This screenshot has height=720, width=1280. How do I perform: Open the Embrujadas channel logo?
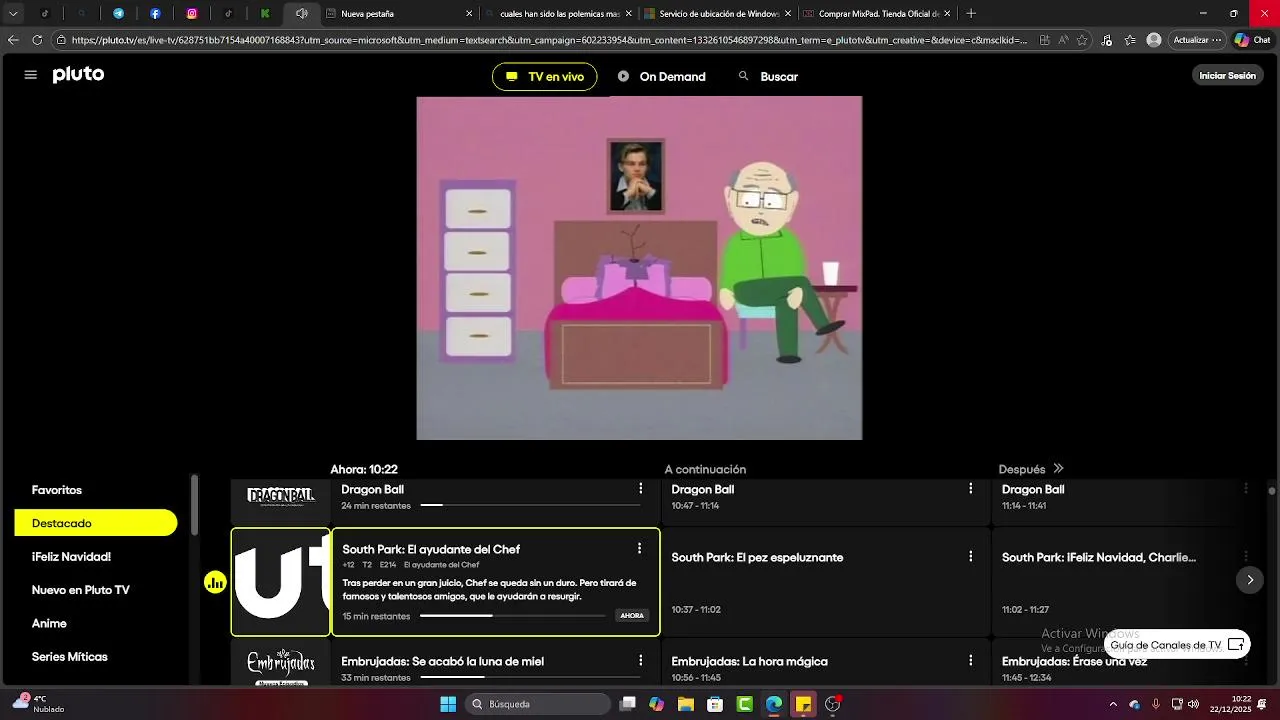point(281,664)
